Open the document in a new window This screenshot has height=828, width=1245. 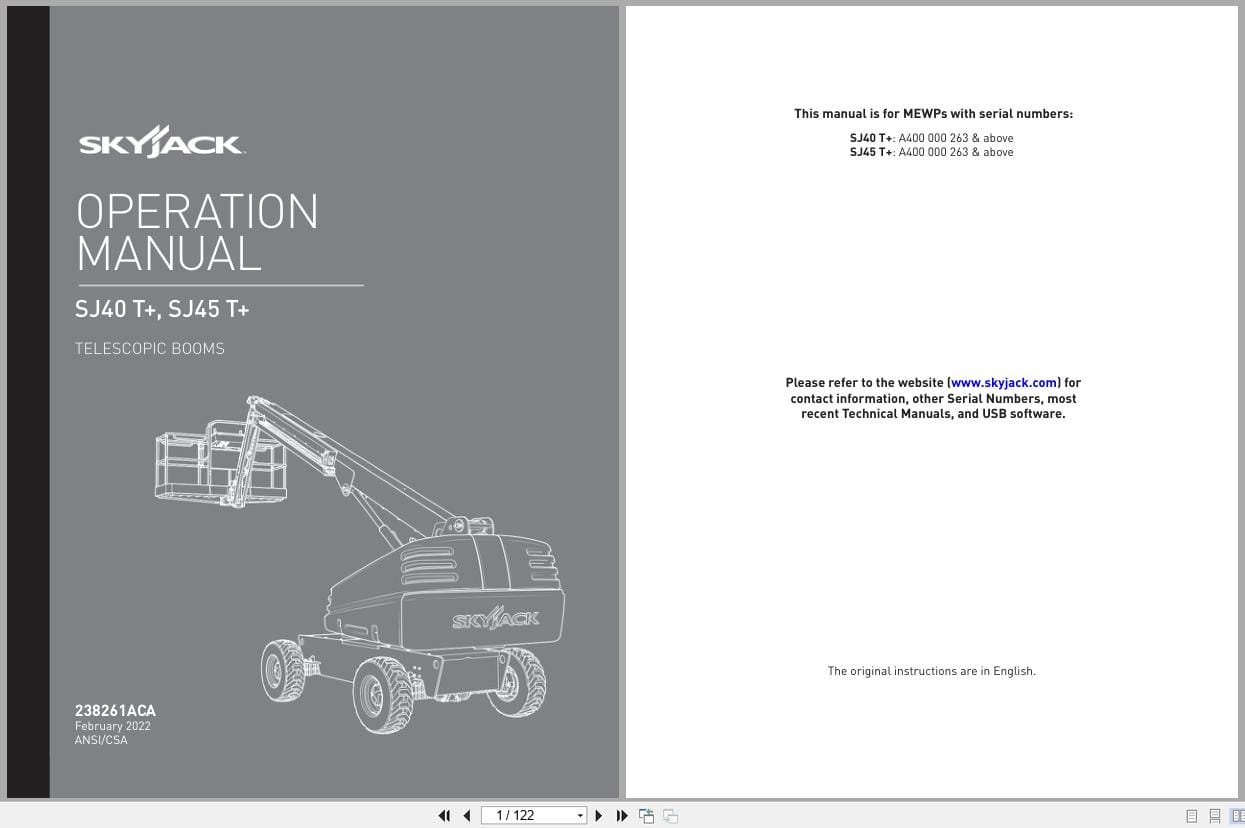click(646, 815)
